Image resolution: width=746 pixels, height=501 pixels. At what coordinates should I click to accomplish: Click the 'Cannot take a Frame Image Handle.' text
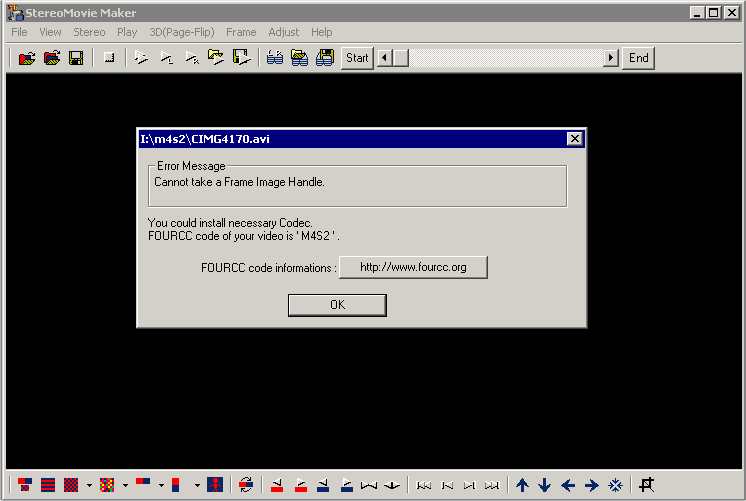[x=239, y=182]
